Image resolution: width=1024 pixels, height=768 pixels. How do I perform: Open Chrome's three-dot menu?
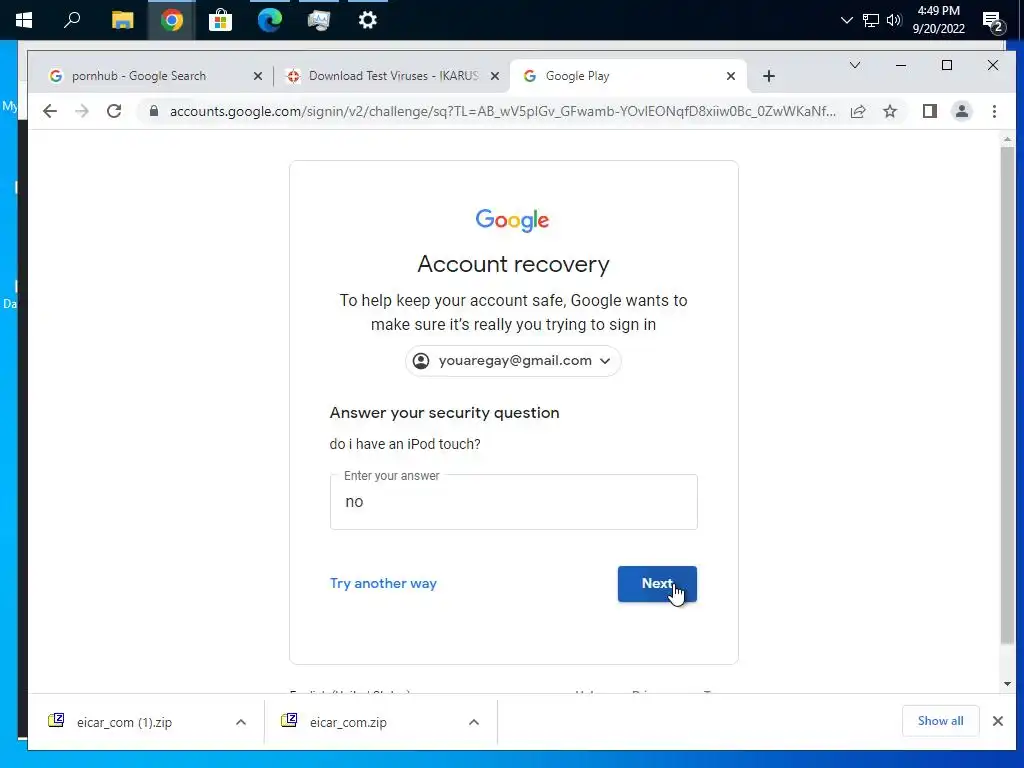pyautogui.click(x=994, y=111)
